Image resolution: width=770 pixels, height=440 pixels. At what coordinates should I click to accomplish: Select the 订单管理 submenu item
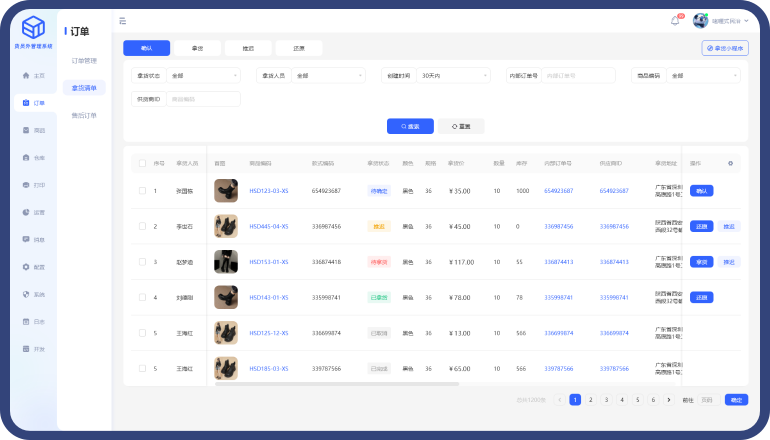pos(84,61)
